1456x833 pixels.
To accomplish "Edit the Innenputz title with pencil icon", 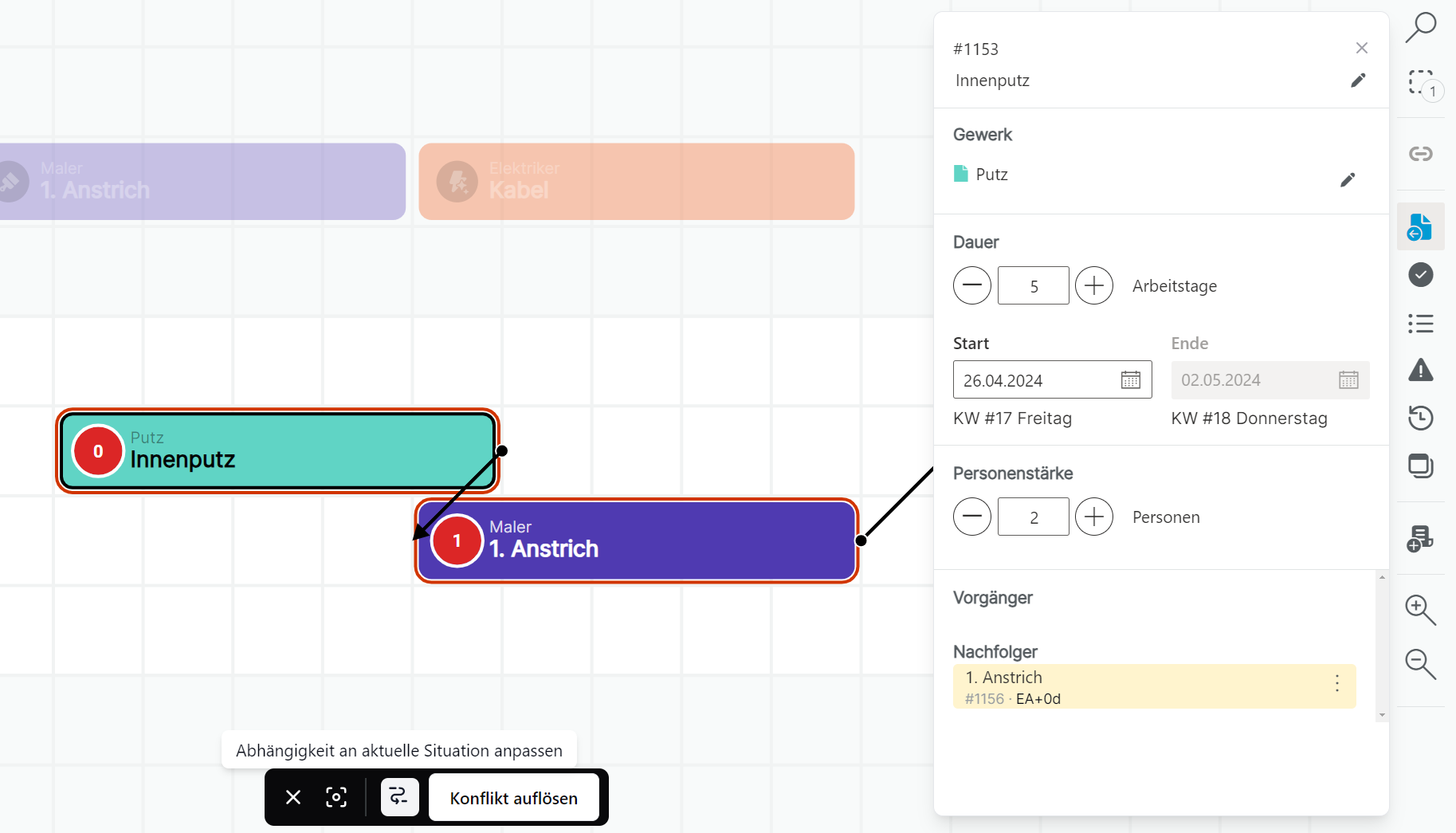I will (1358, 81).
